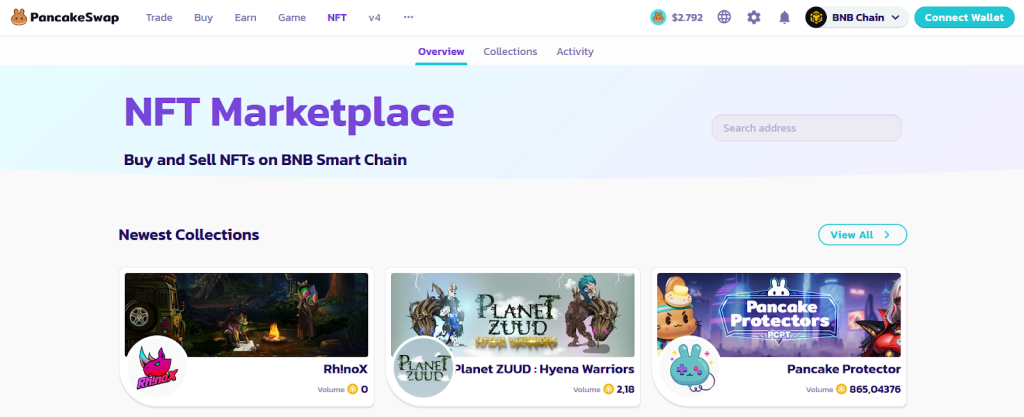Screen dimensions: 1024x417
Task: Open the three-dots more menu
Action: click(408, 18)
